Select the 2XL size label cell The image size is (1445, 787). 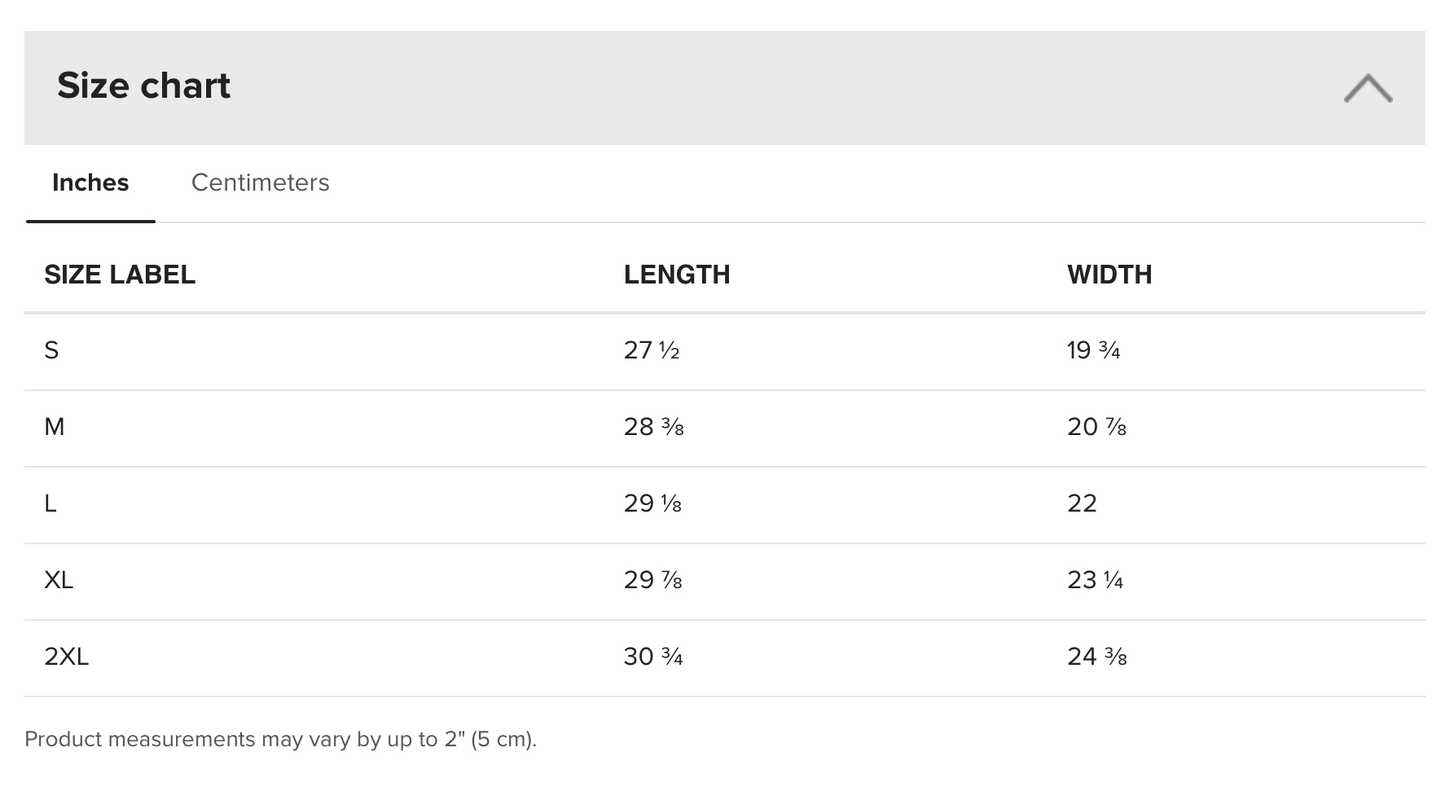pos(66,657)
